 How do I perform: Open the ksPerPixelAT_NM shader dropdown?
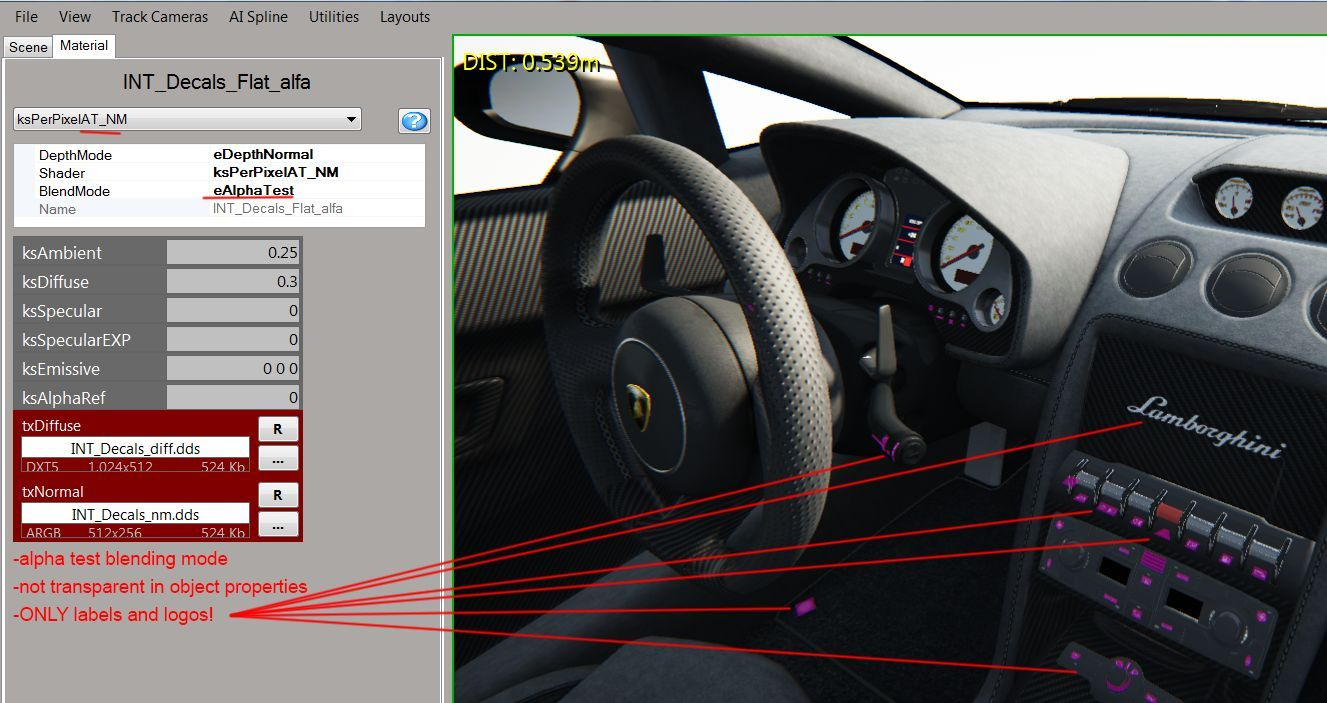[187, 120]
